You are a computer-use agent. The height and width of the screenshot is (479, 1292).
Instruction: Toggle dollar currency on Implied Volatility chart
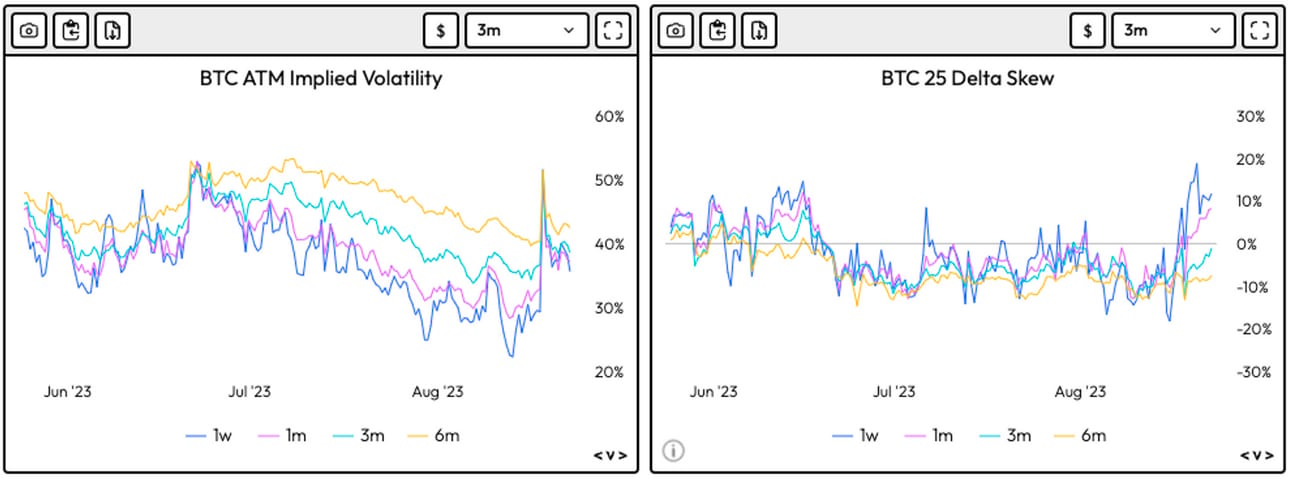[441, 30]
